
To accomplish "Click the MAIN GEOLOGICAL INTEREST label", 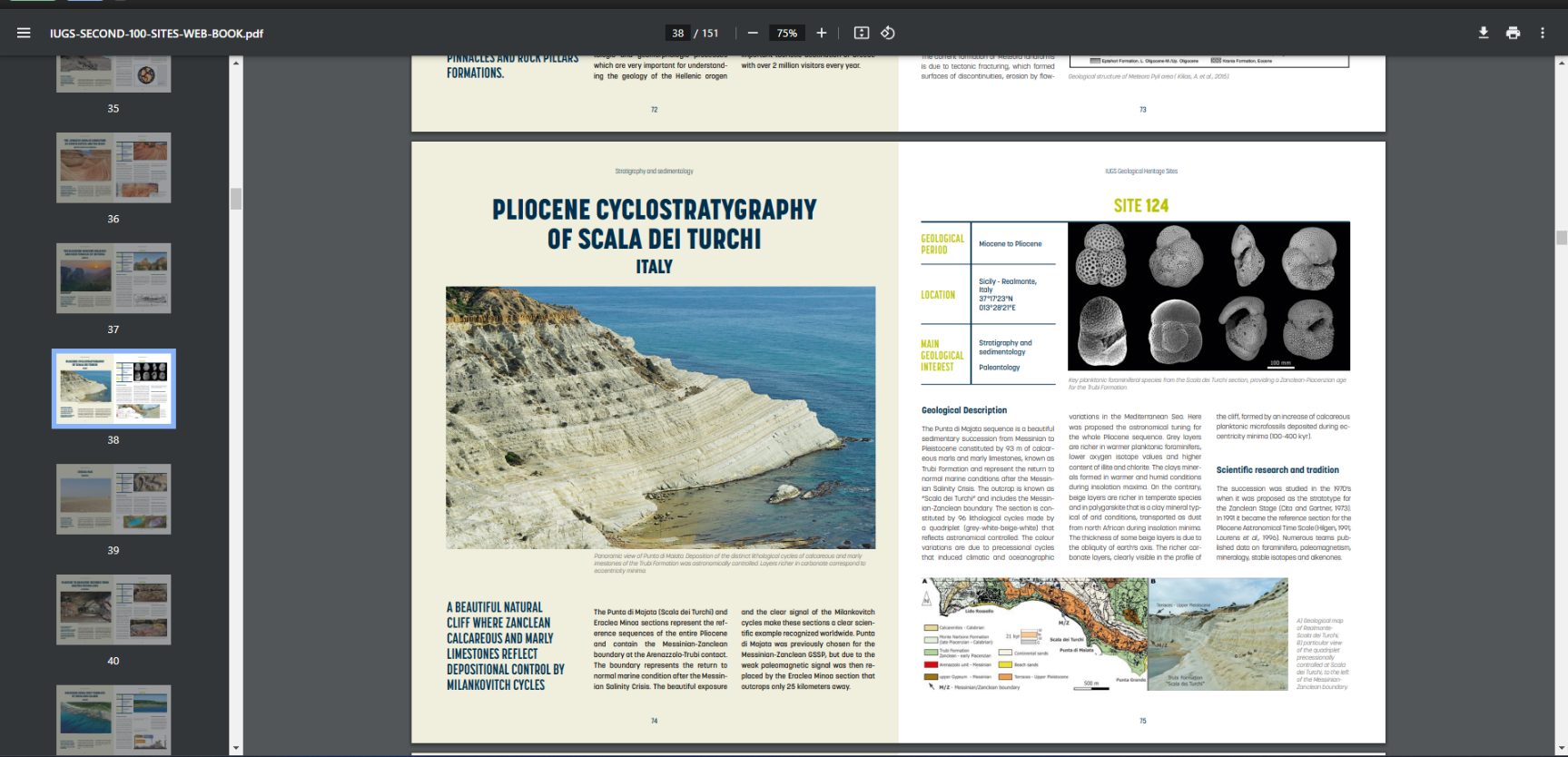I will [x=942, y=356].
